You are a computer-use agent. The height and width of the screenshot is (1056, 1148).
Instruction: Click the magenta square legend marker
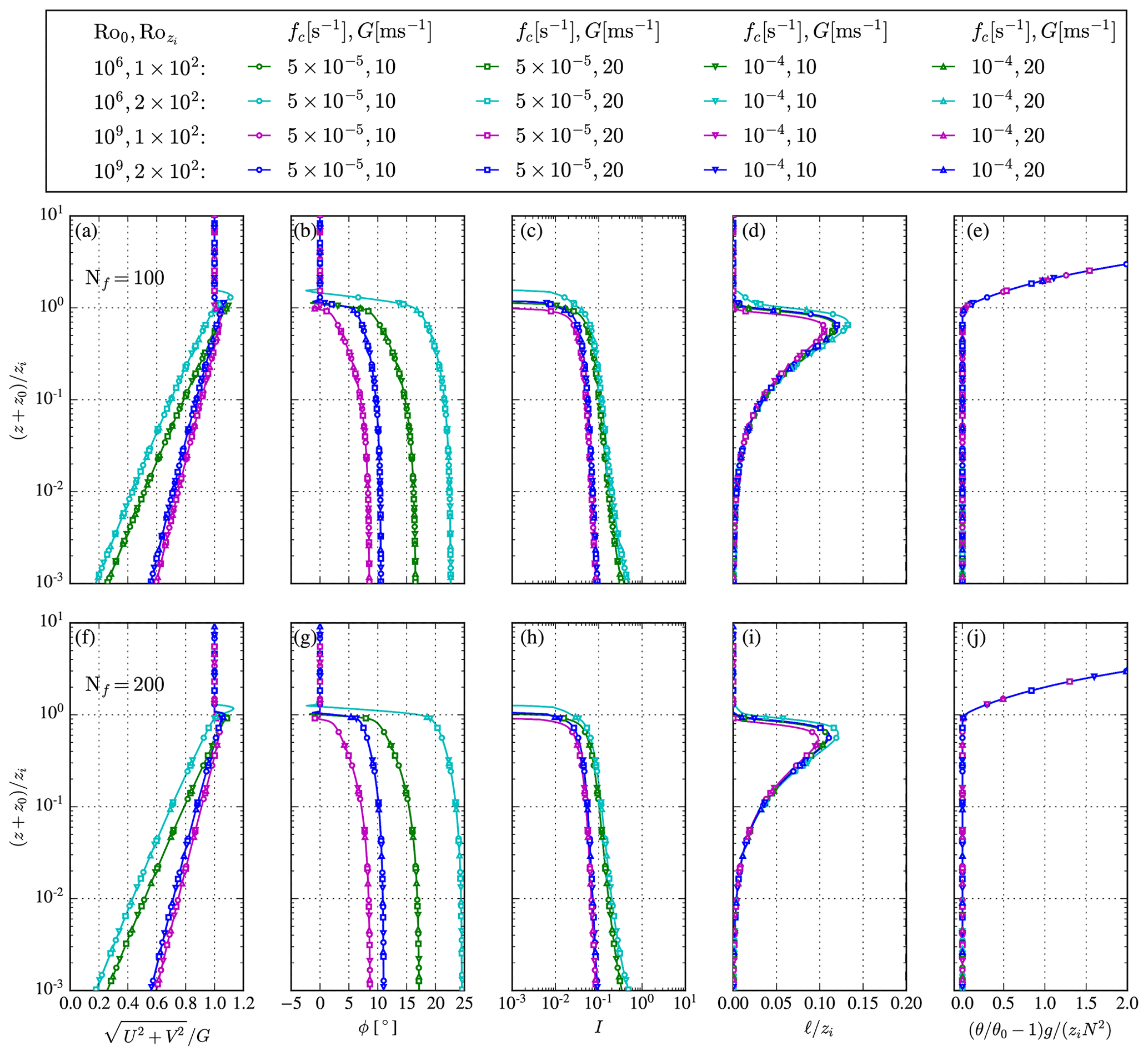[x=488, y=136]
